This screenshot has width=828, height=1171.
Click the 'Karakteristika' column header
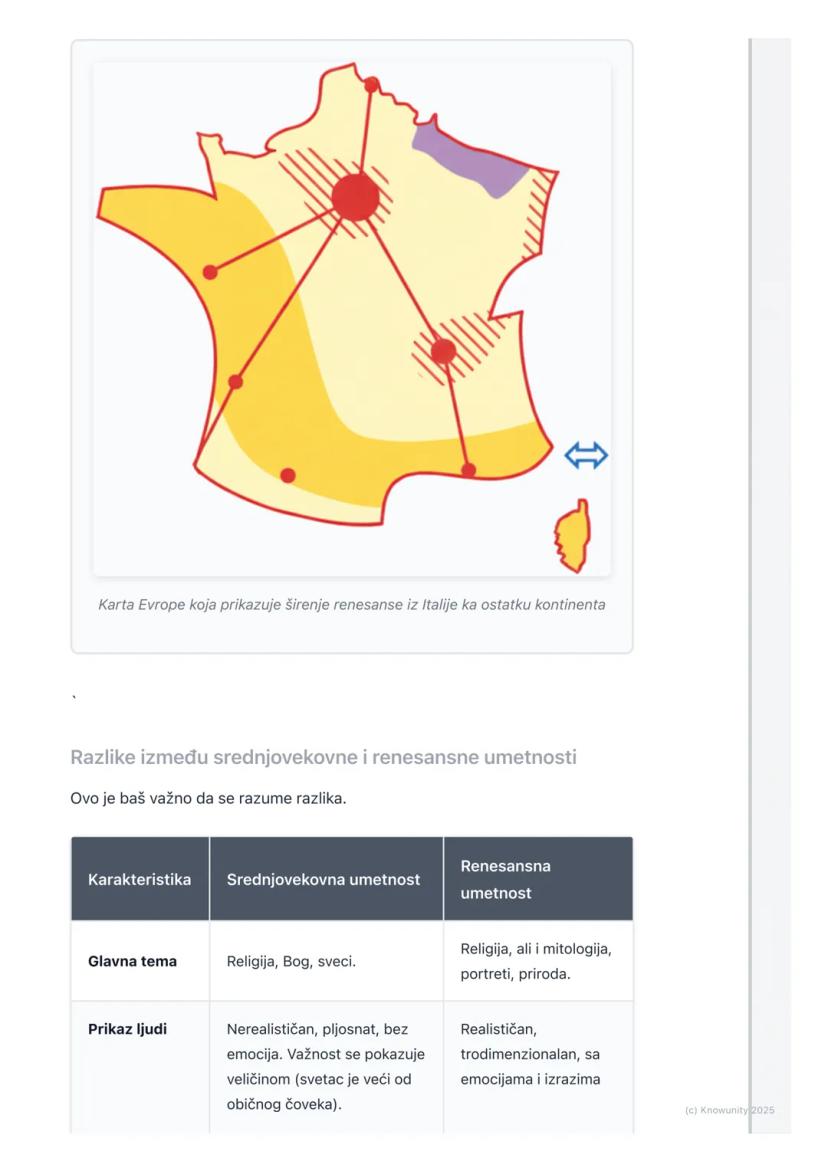click(139, 879)
